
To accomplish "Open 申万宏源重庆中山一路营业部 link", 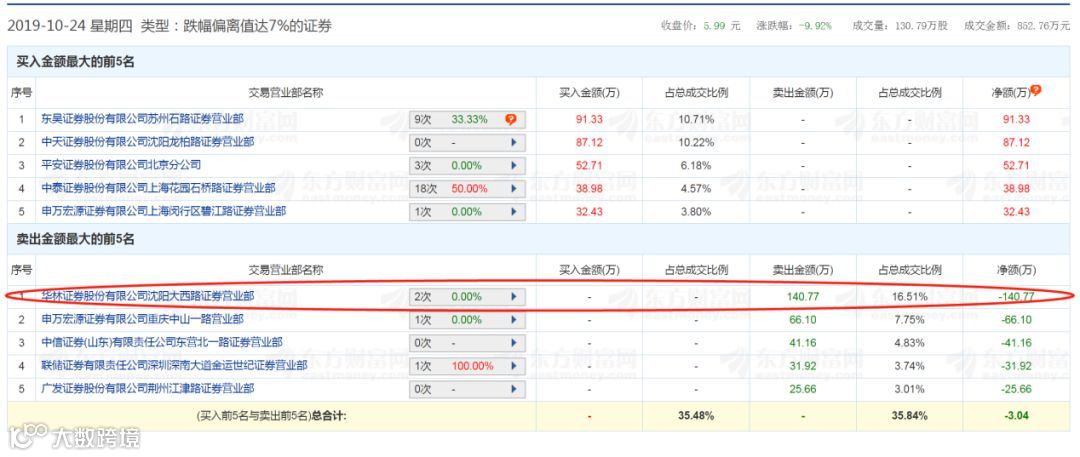I will pos(142,319).
